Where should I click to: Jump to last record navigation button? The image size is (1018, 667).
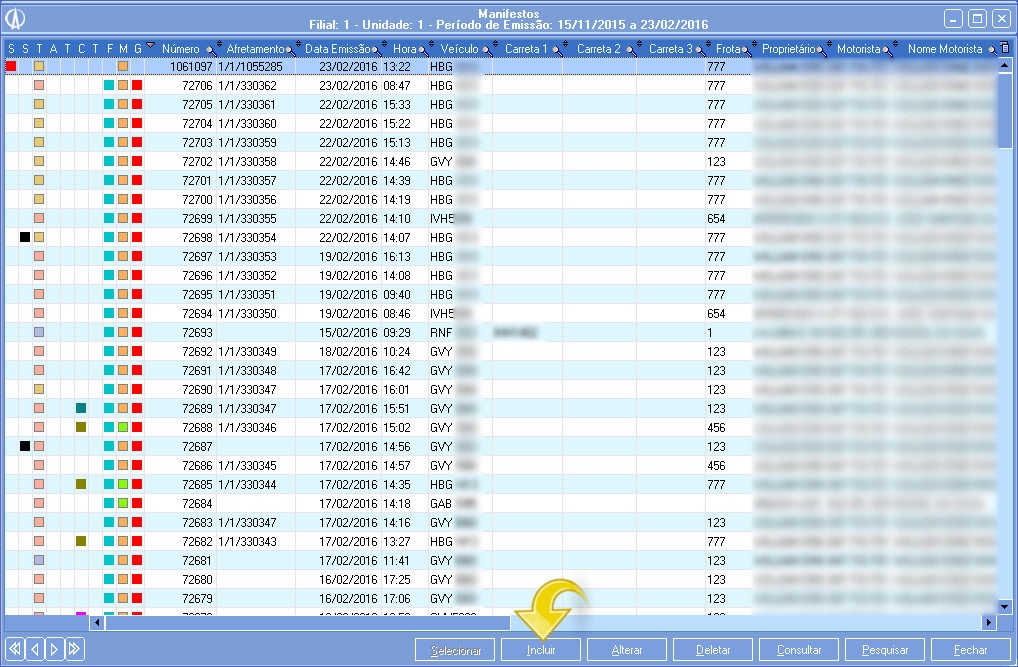point(75,649)
